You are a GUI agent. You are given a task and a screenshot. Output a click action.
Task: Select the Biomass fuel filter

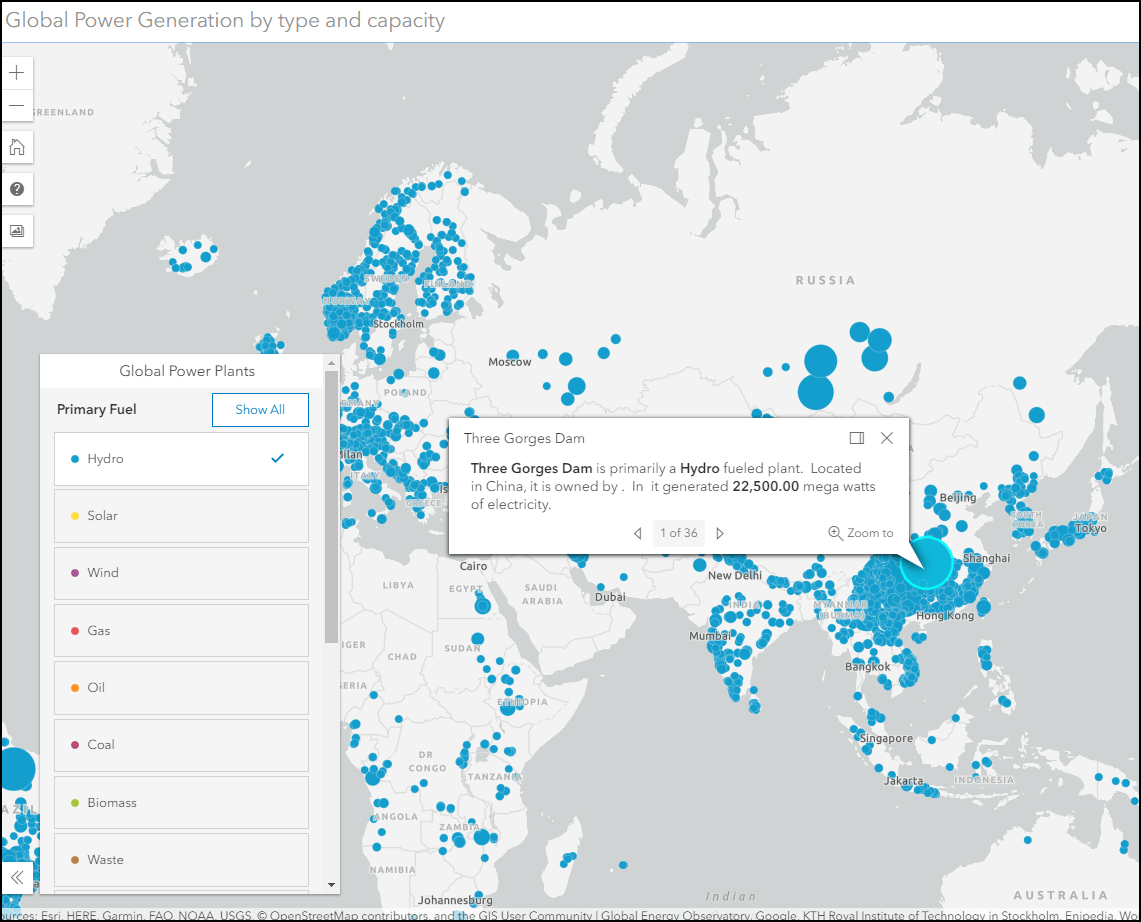(x=181, y=803)
